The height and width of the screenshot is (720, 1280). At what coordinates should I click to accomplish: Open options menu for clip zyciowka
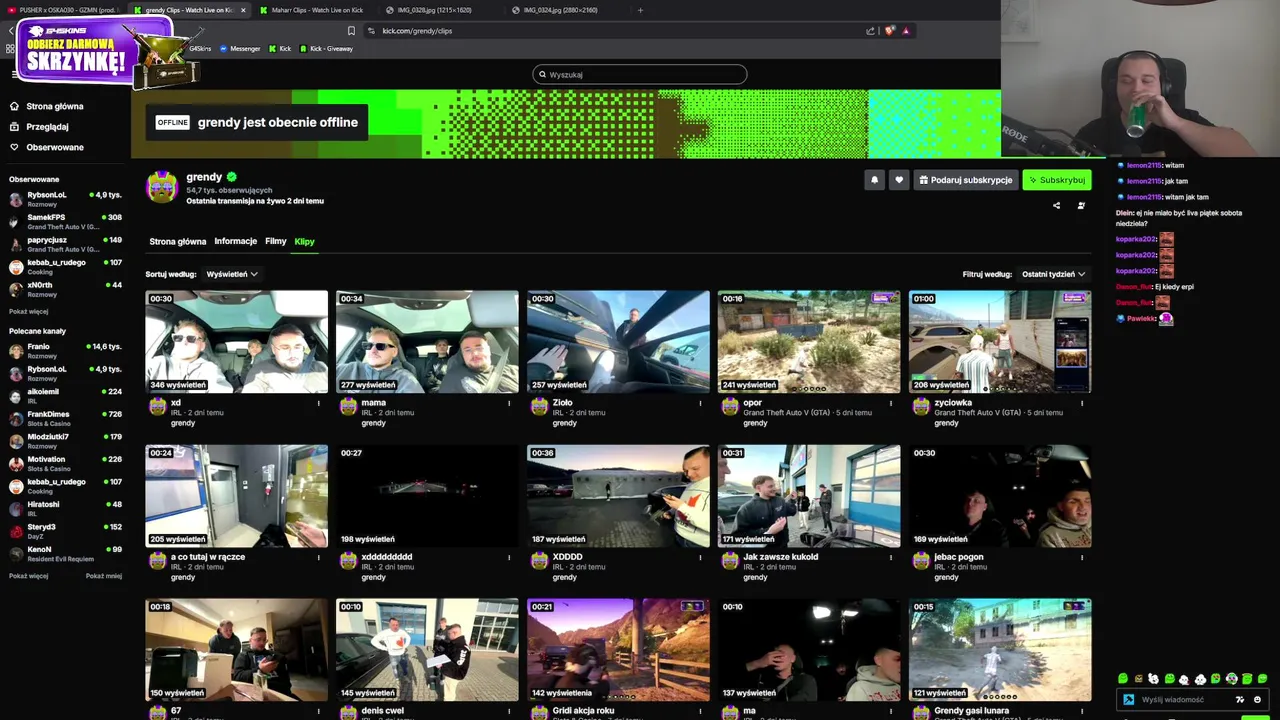(x=1082, y=403)
